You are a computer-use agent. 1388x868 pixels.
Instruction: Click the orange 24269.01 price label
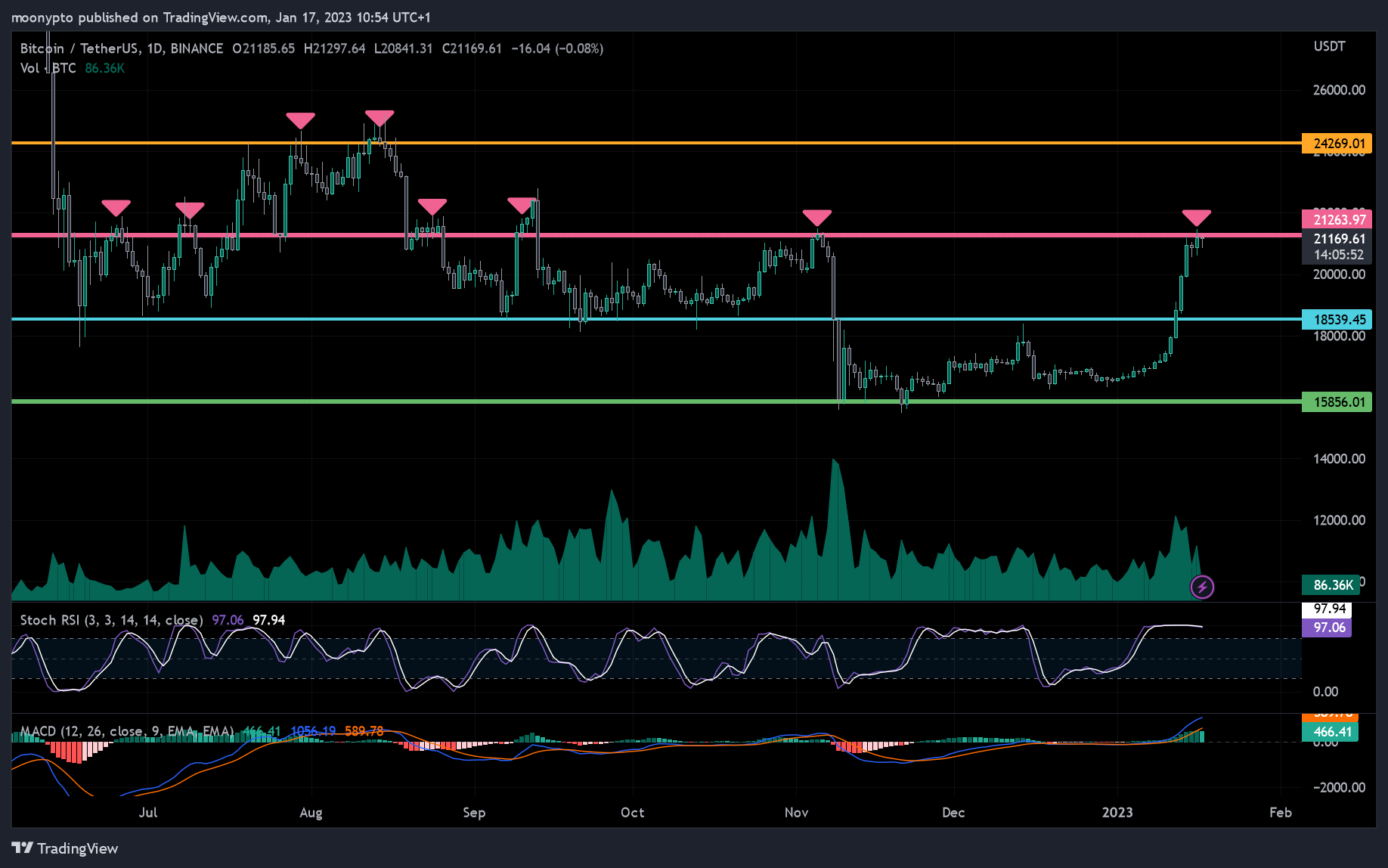[1337, 144]
